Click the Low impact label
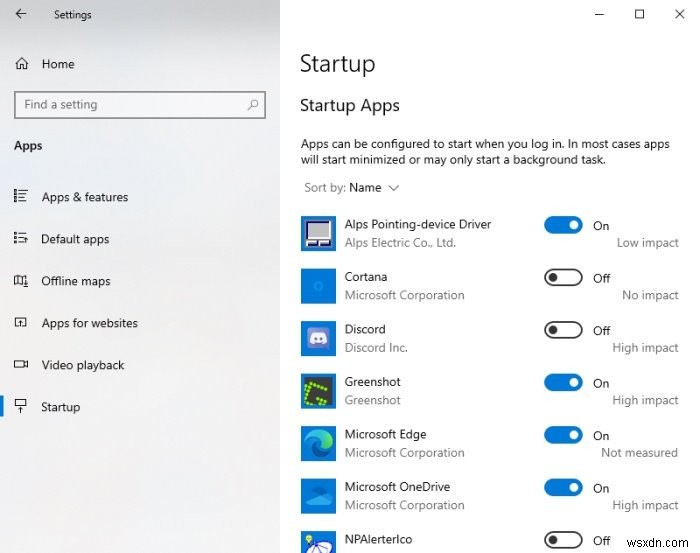The height and width of the screenshot is (553, 700). pos(647,243)
